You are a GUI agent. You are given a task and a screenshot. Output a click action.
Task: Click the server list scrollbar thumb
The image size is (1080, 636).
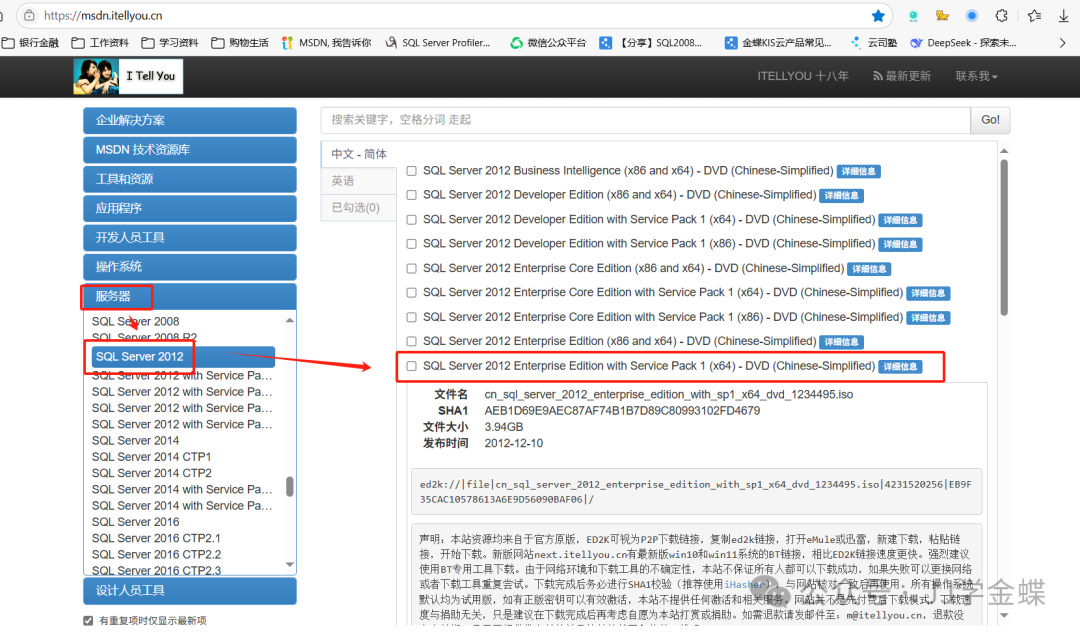(290, 486)
